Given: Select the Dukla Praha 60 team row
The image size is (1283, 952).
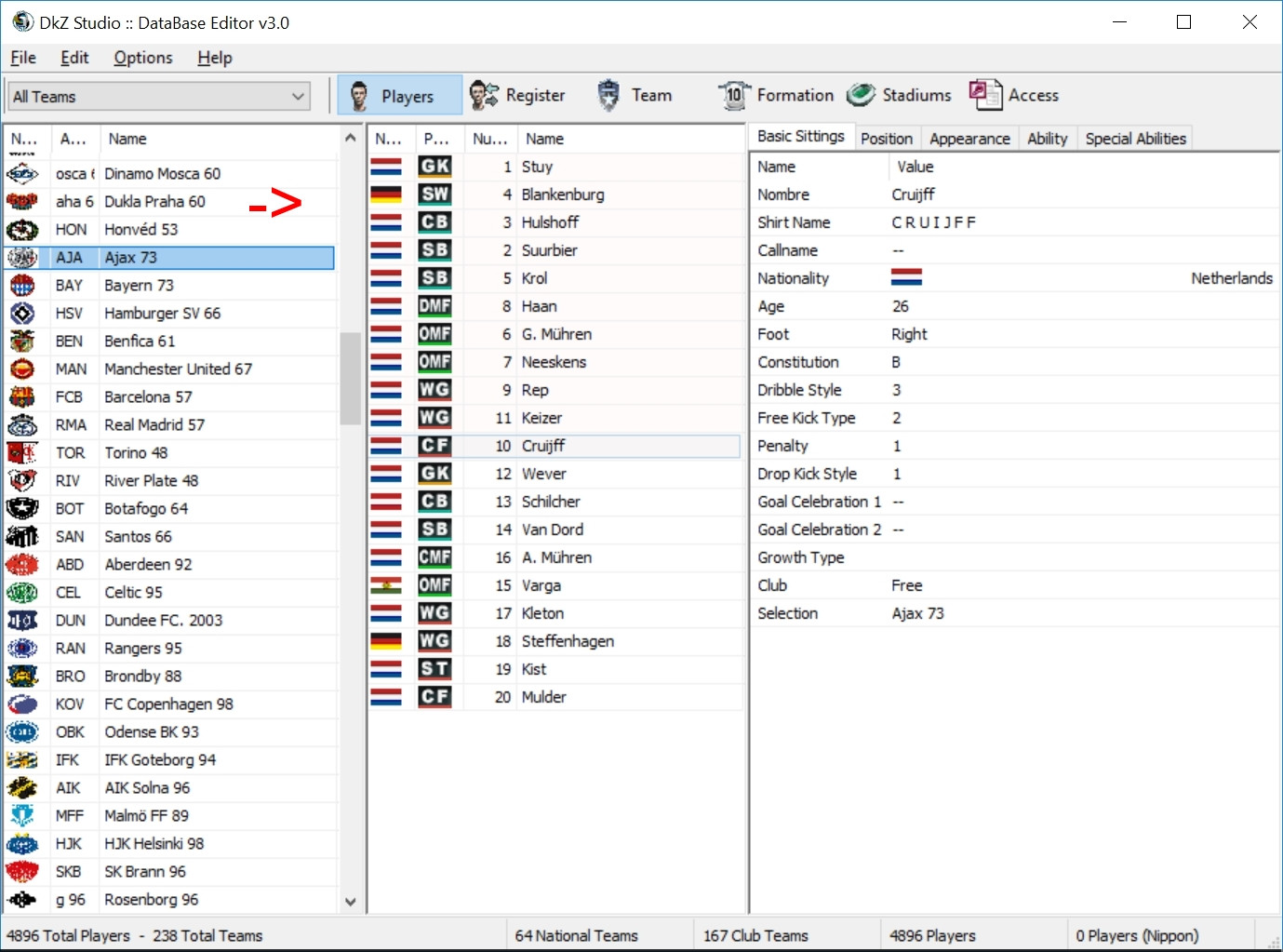Looking at the screenshot, I should [169, 202].
